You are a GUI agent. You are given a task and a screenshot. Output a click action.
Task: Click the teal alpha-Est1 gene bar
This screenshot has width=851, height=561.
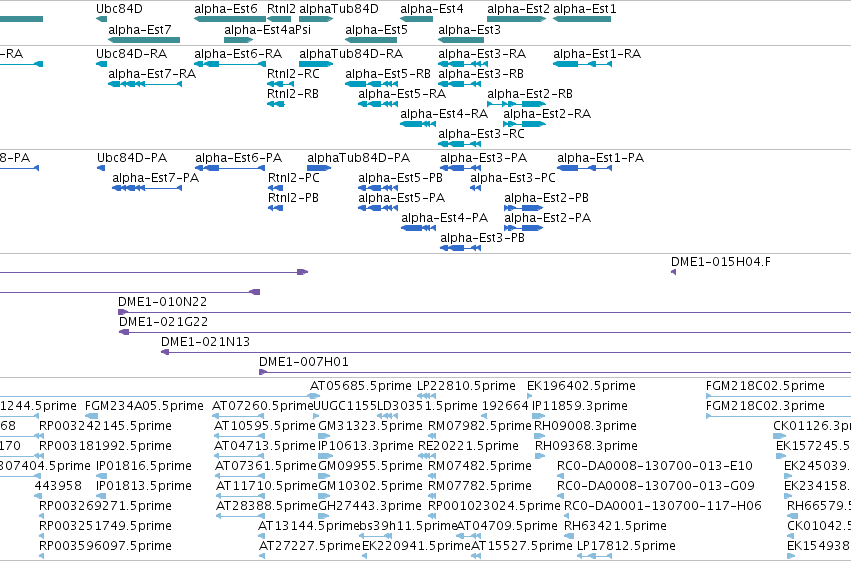[582, 19]
